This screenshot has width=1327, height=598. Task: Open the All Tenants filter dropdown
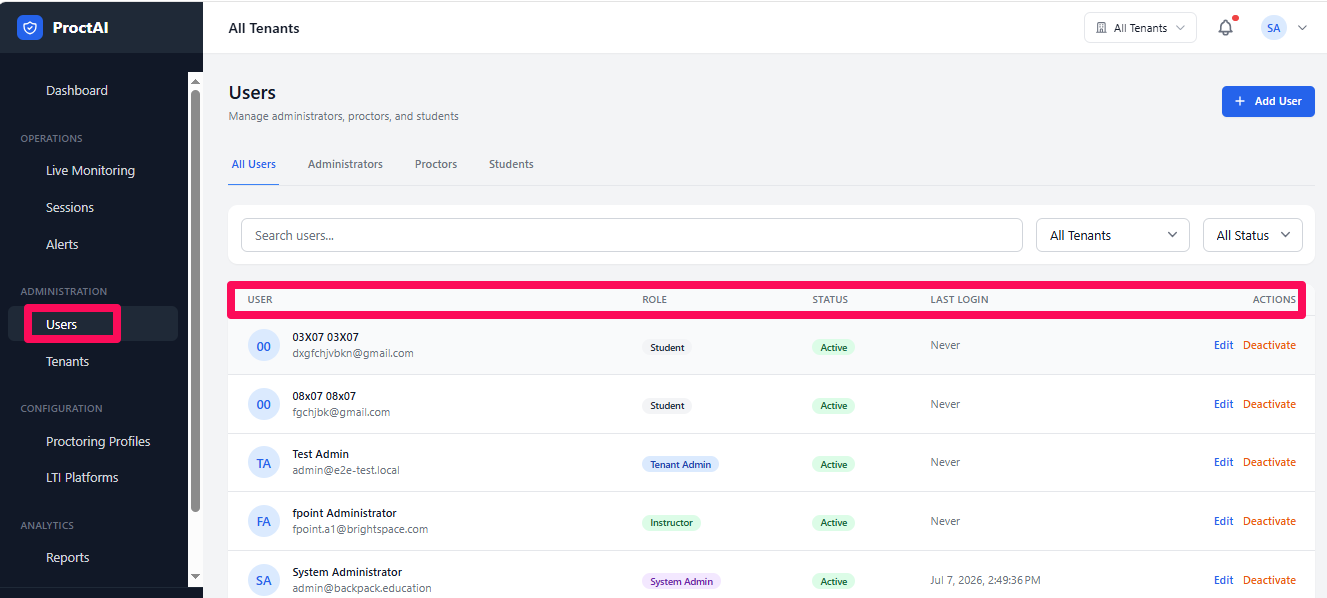(1113, 235)
